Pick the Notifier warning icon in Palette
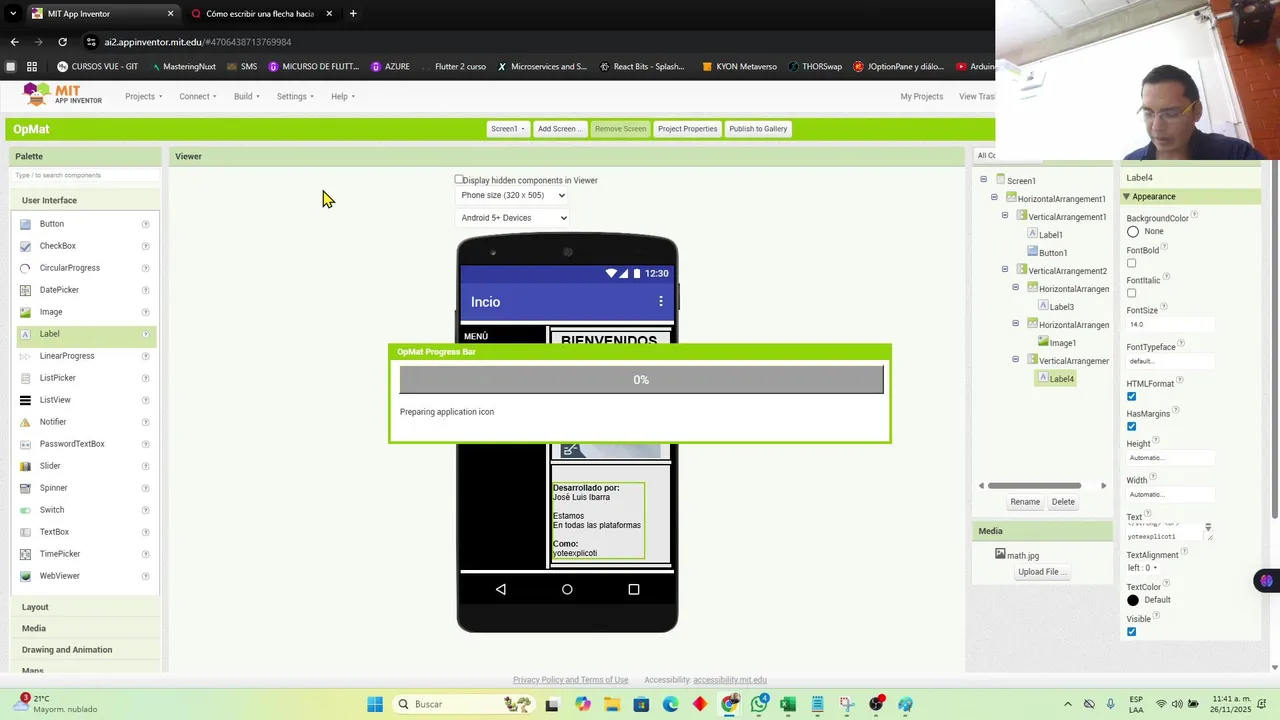The image size is (1280, 720). point(26,422)
